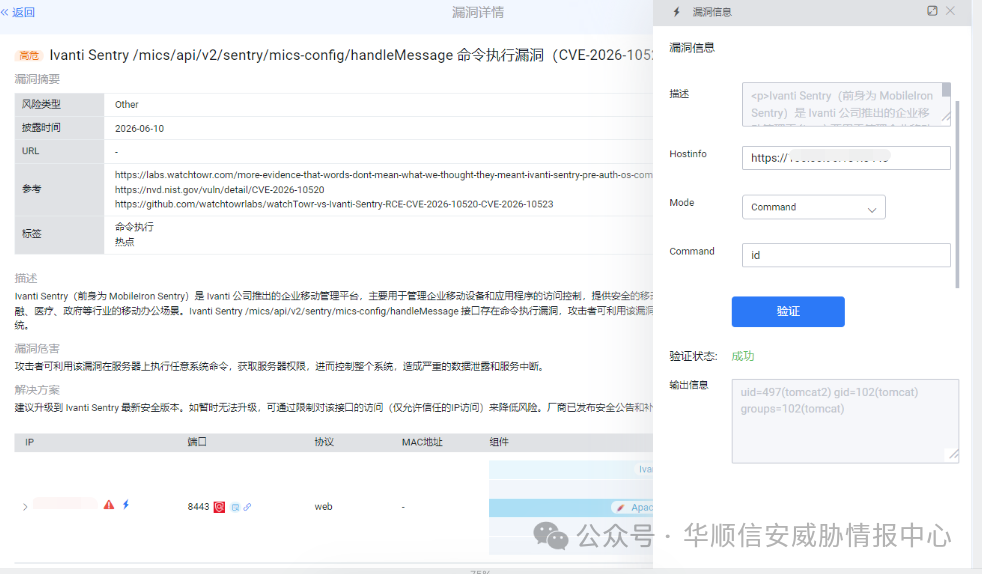Click the 输出信息 output text area

pyautogui.click(x=845, y=421)
